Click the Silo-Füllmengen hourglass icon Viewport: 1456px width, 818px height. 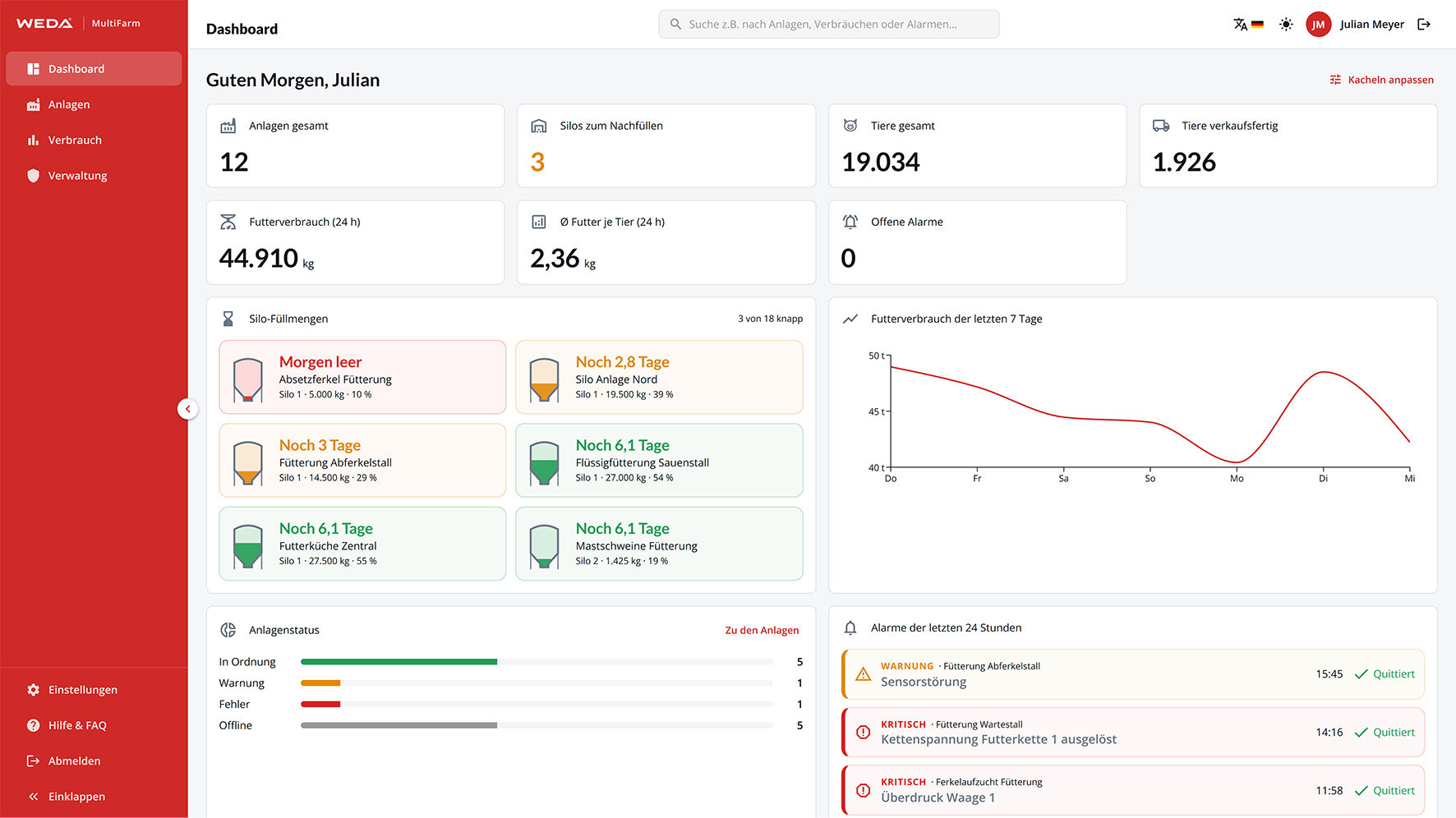click(228, 319)
